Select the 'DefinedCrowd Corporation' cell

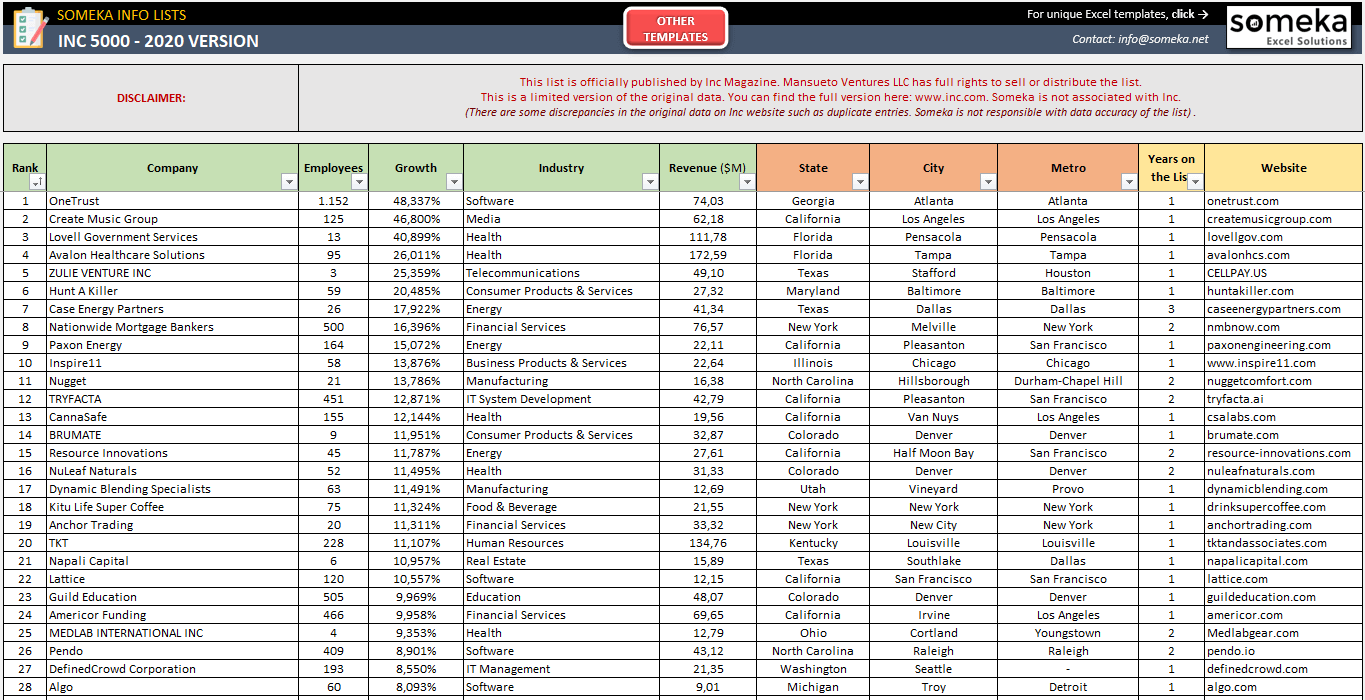coord(173,669)
